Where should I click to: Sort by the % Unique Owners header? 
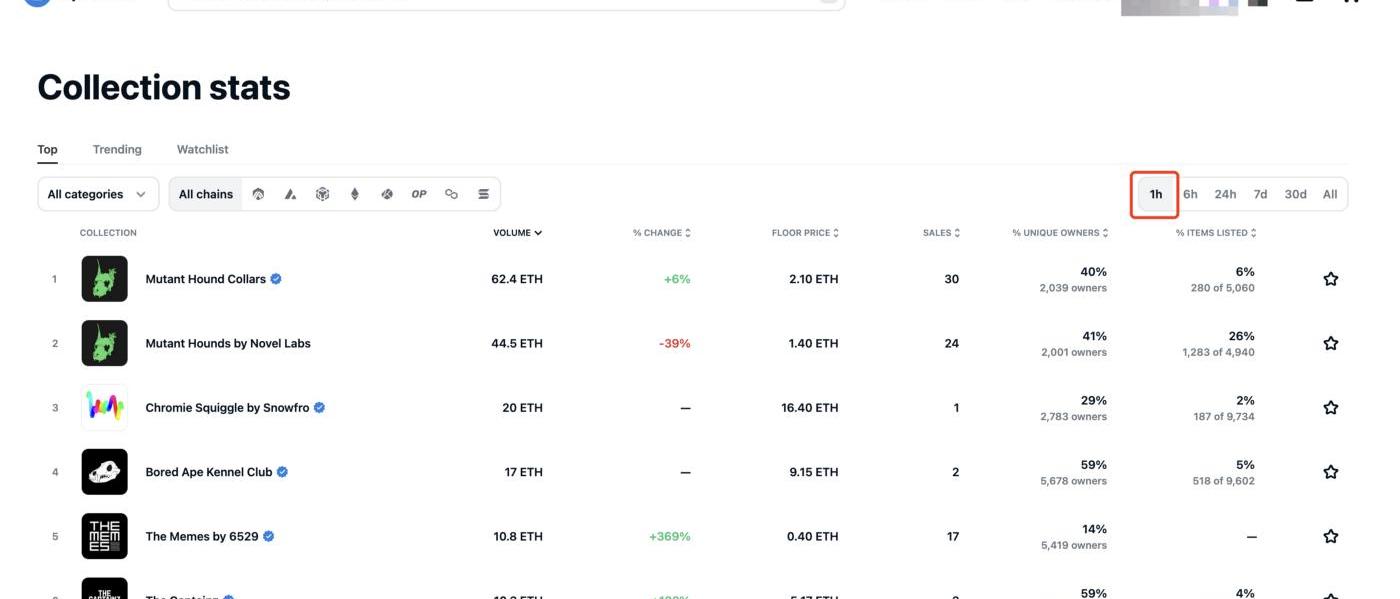tap(1060, 233)
